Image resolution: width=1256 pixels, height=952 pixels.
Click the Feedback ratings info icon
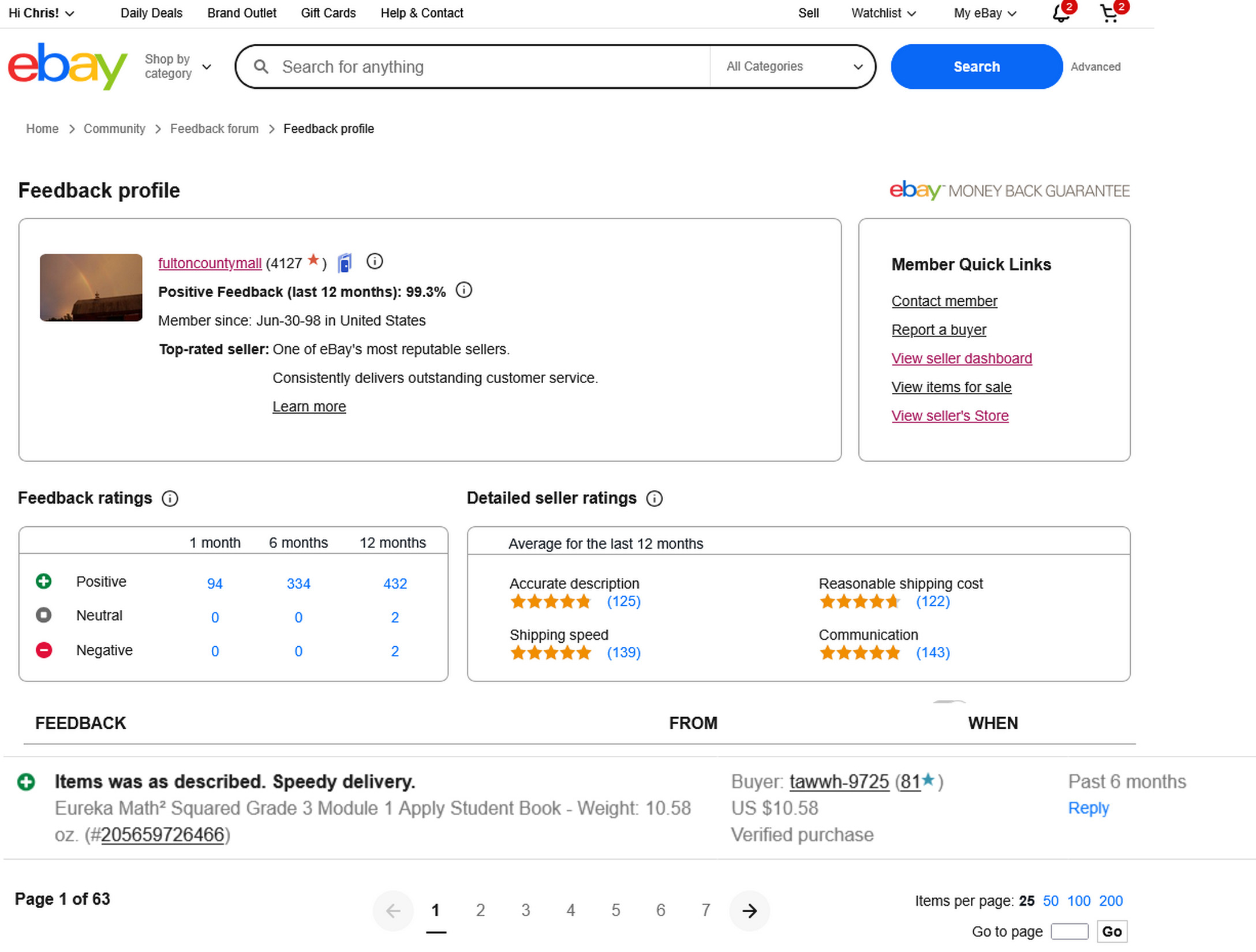pos(170,499)
